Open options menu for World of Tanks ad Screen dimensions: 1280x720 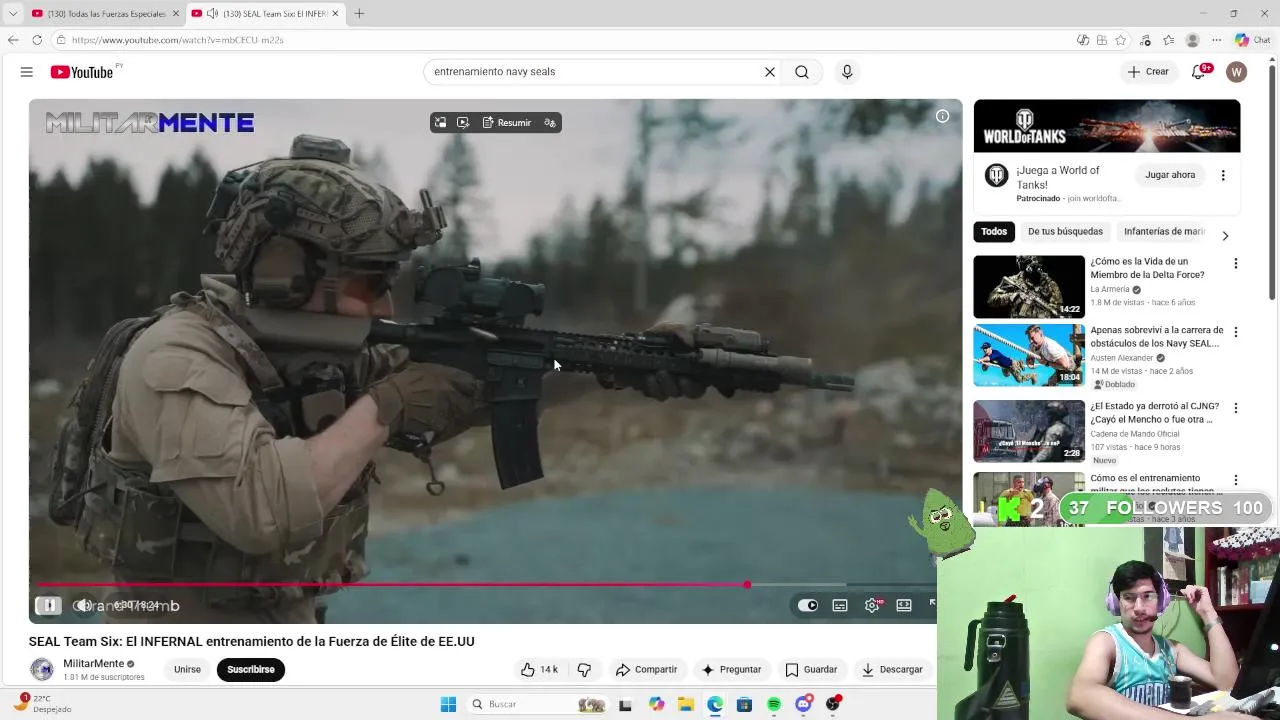(1222, 175)
